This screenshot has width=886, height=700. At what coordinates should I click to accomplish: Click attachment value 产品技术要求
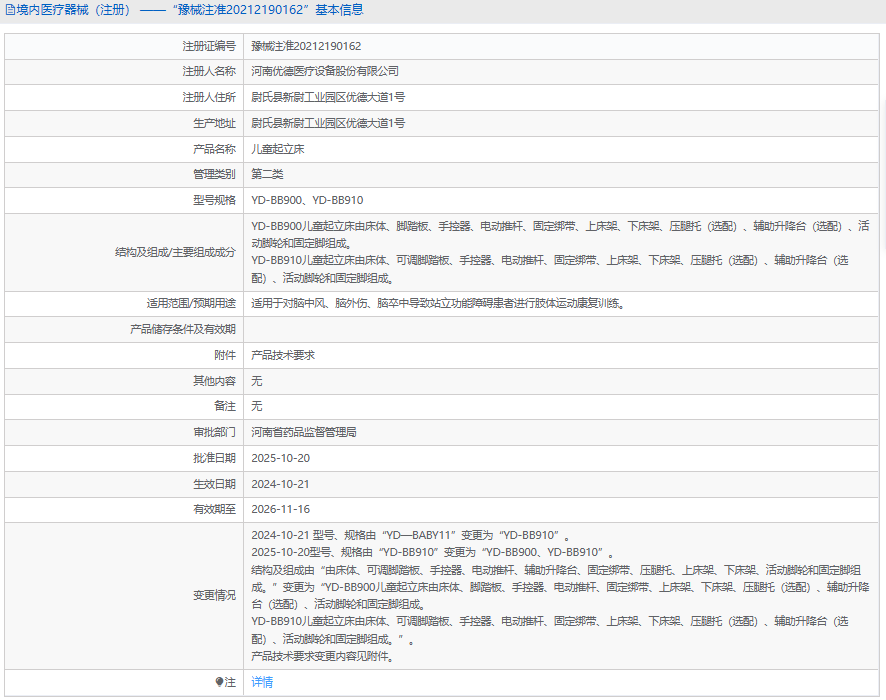[x=283, y=355]
